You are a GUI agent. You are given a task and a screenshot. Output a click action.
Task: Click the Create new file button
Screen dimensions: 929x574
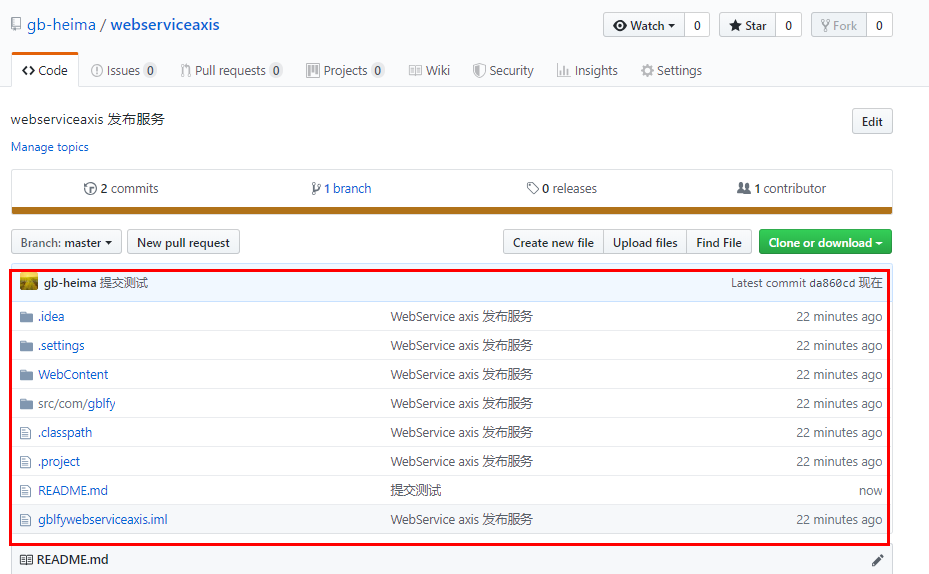click(x=553, y=242)
